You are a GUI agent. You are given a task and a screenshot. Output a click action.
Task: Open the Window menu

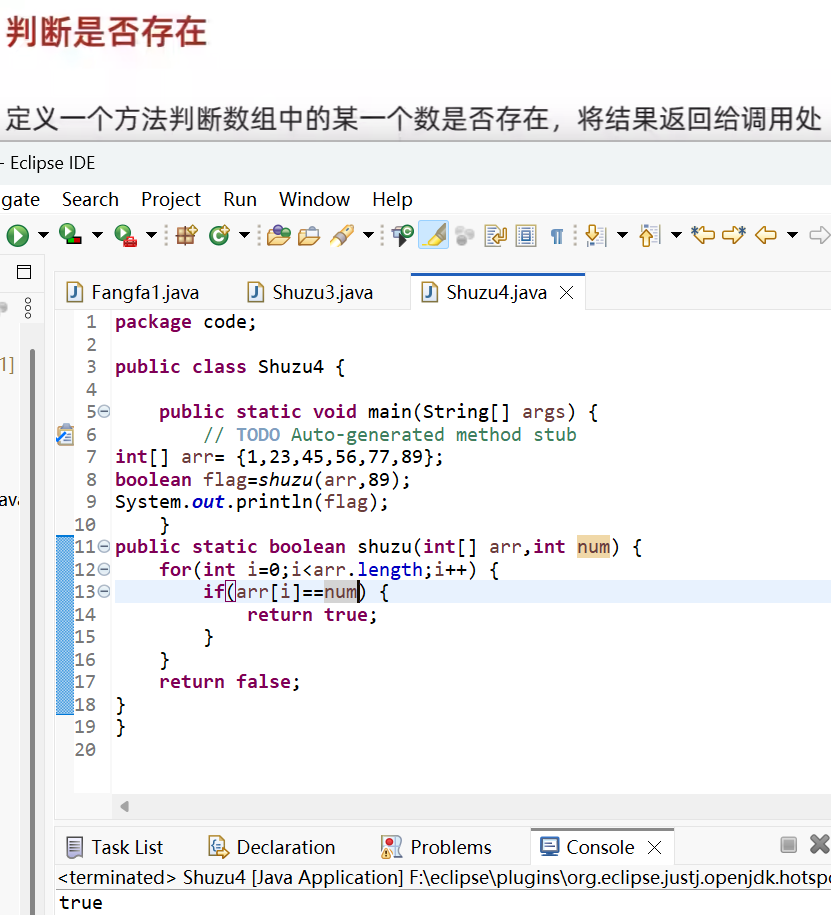315,200
